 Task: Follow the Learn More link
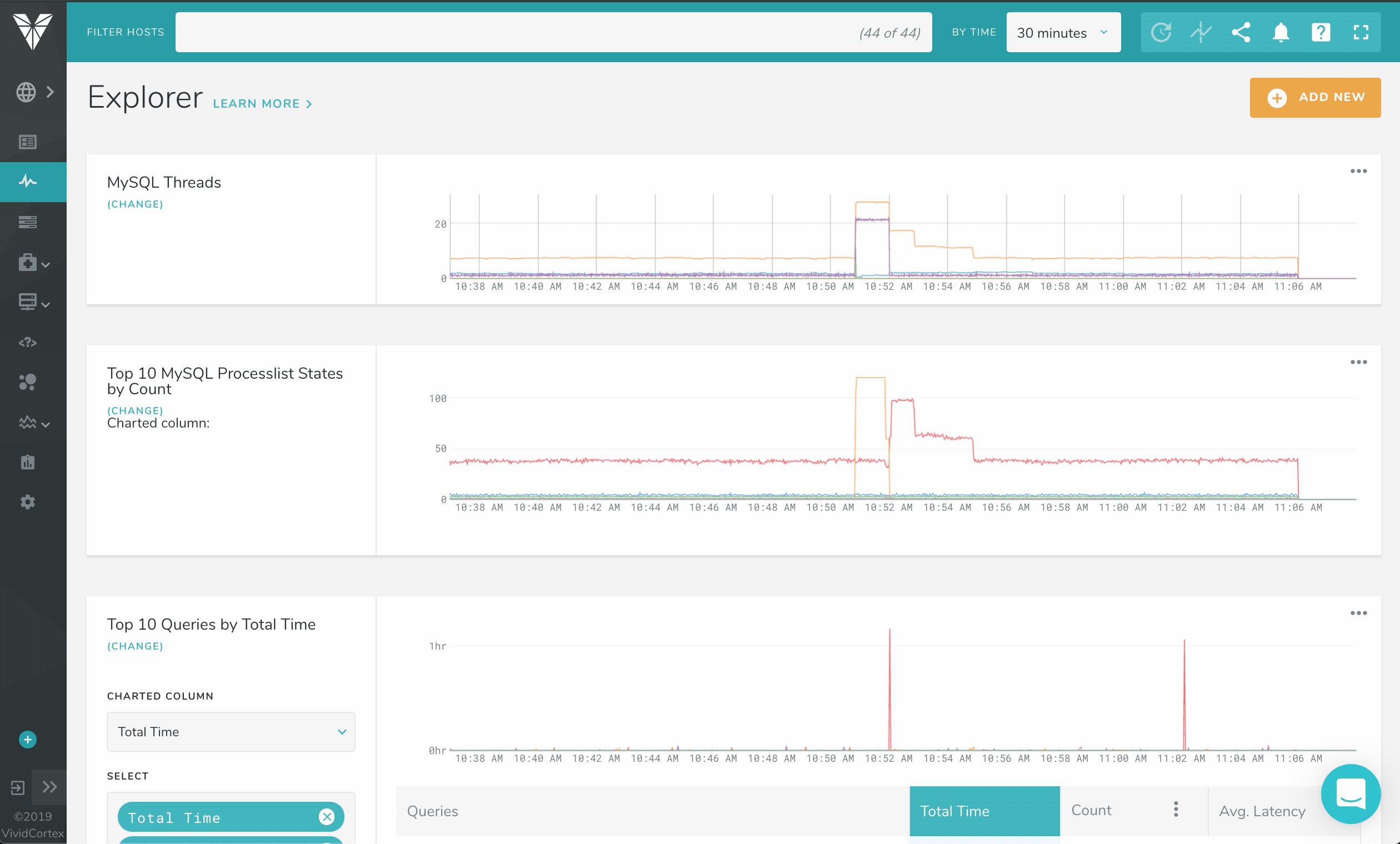pyautogui.click(x=262, y=104)
